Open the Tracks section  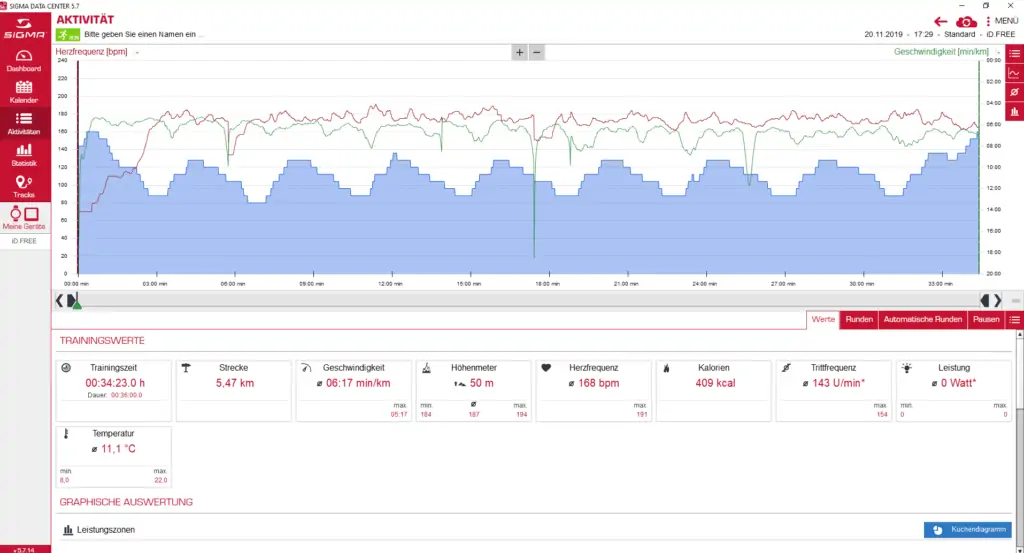24,186
